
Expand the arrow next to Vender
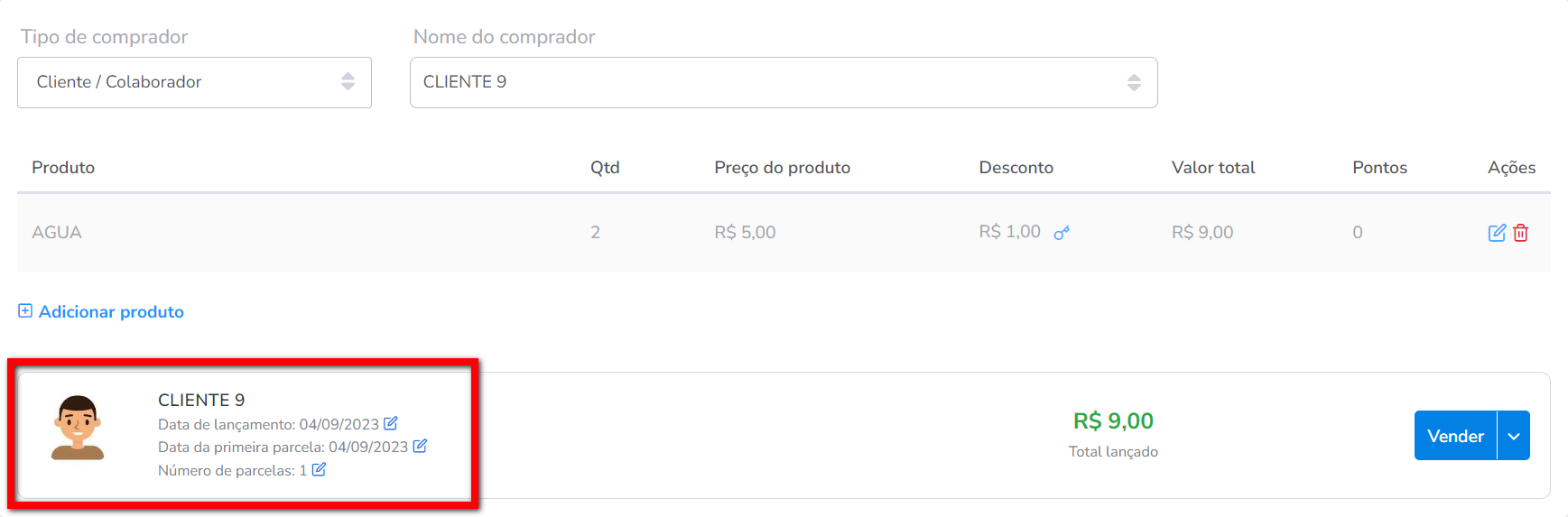click(1514, 436)
